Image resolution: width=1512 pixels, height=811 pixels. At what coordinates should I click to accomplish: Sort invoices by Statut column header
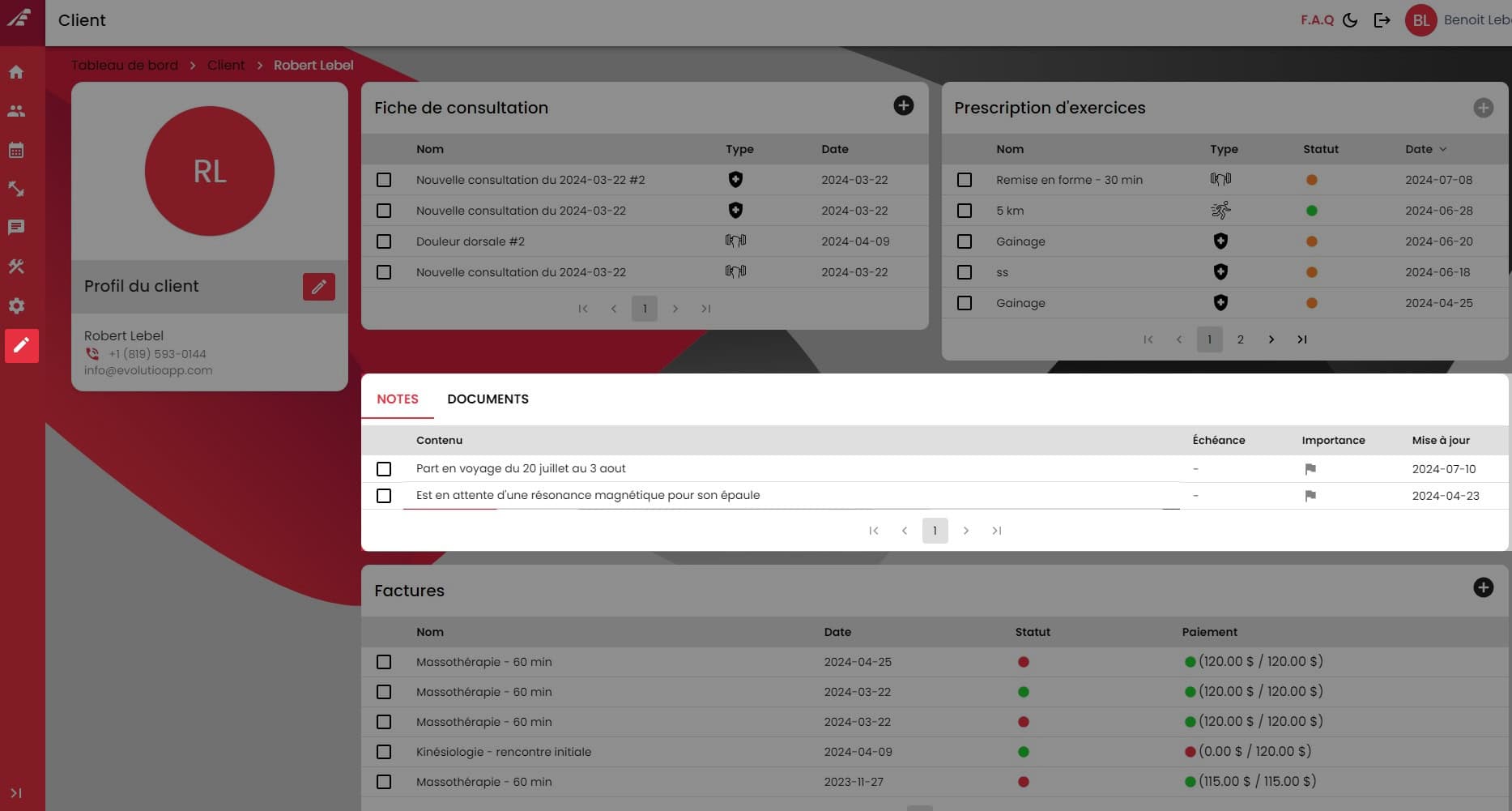(x=1033, y=632)
